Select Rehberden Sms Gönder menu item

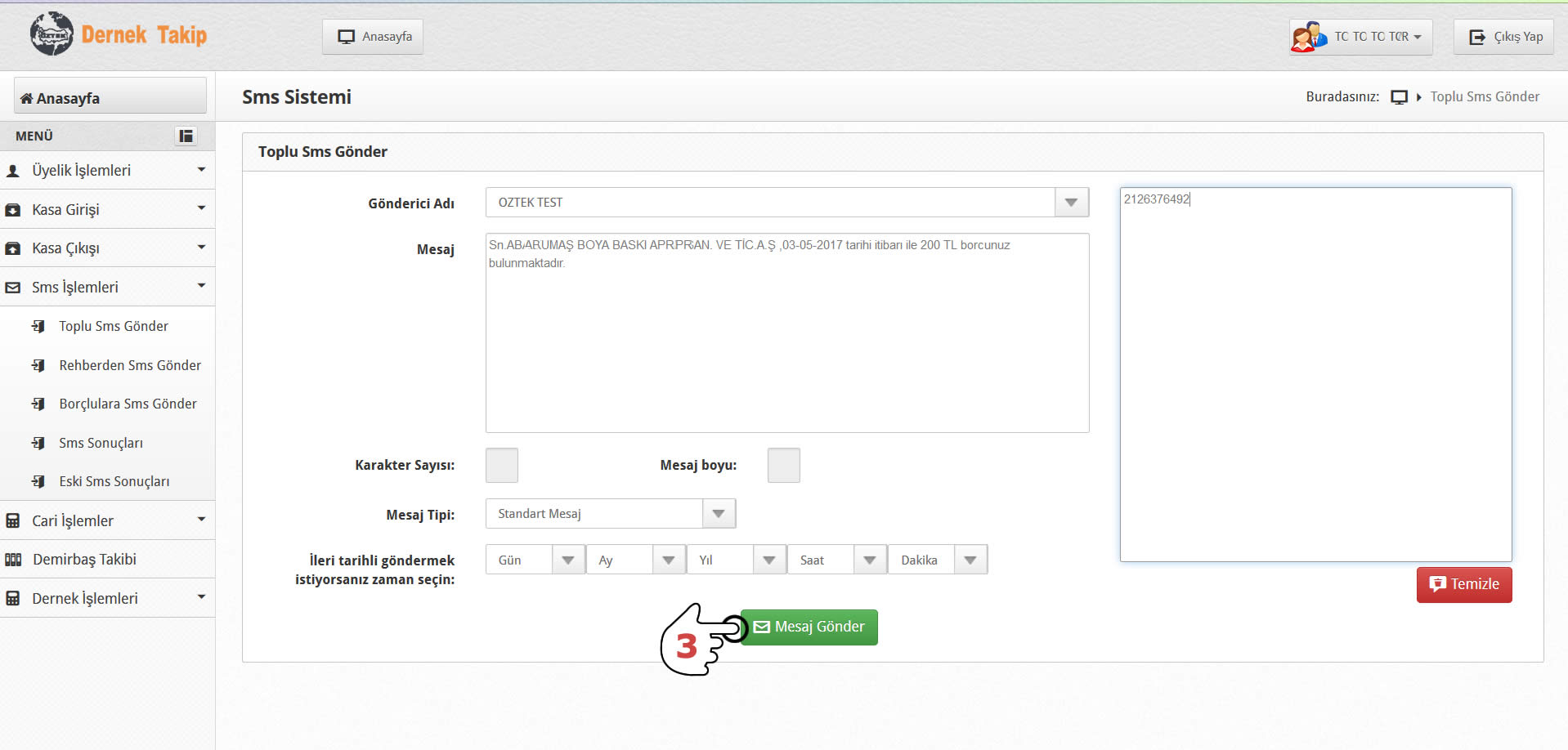[x=129, y=365]
